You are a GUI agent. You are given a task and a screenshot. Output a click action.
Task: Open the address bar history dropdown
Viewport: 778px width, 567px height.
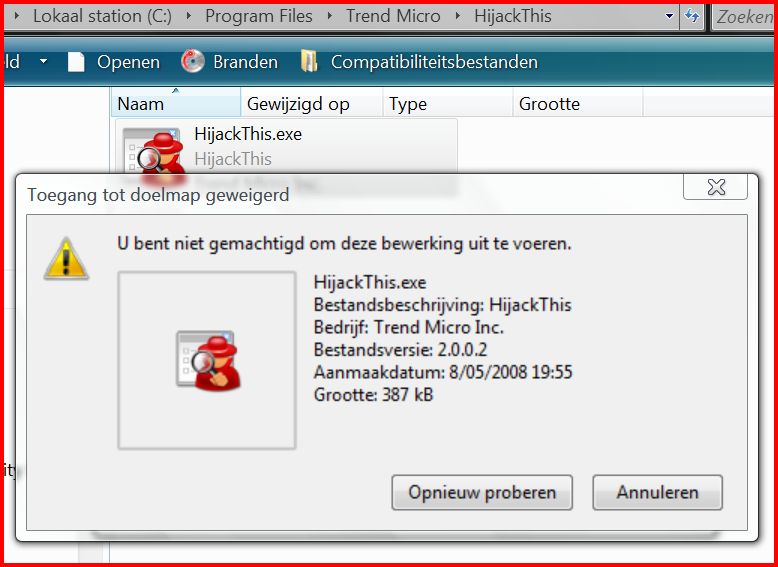[x=669, y=16]
